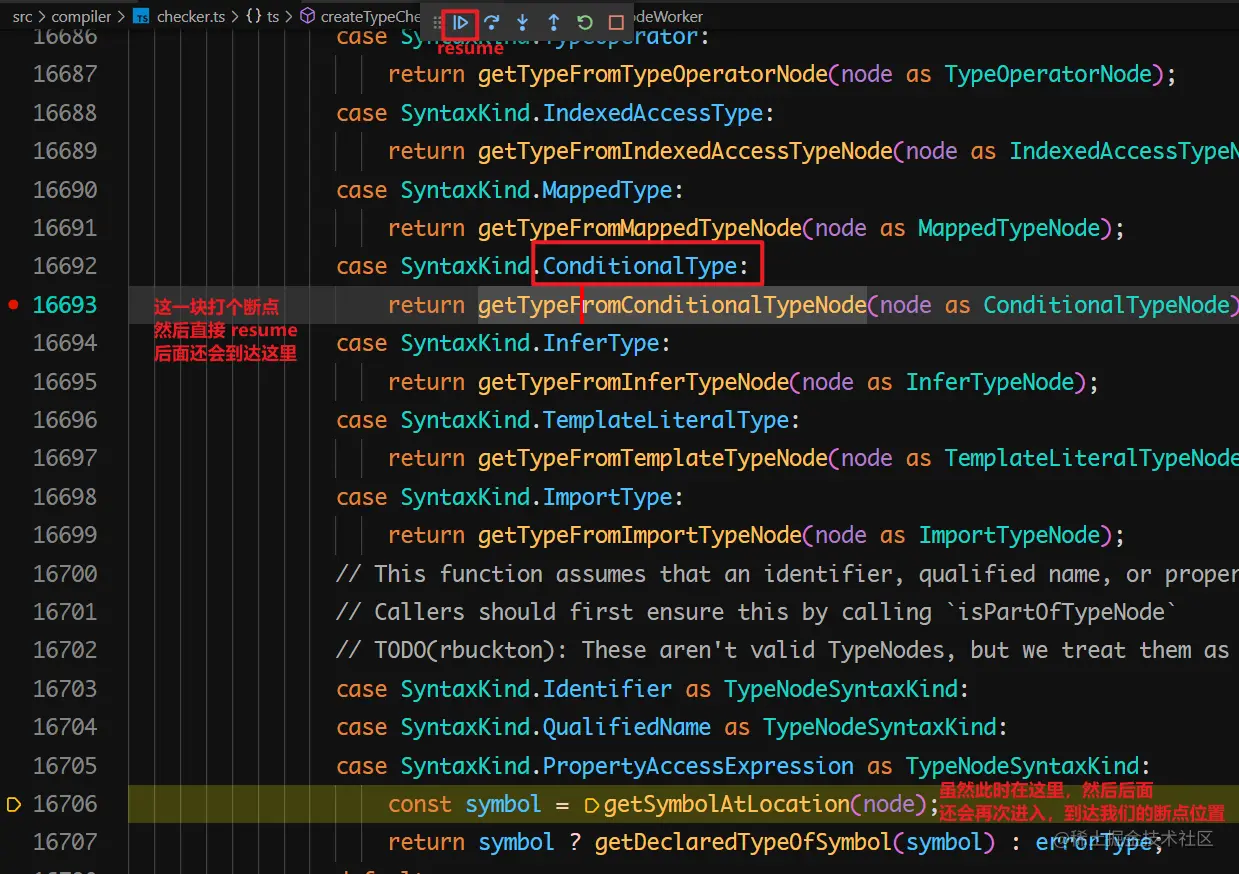This screenshot has height=874, width=1239.
Task: Click getTypeFromInferTypeNode call
Action: click(633, 382)
